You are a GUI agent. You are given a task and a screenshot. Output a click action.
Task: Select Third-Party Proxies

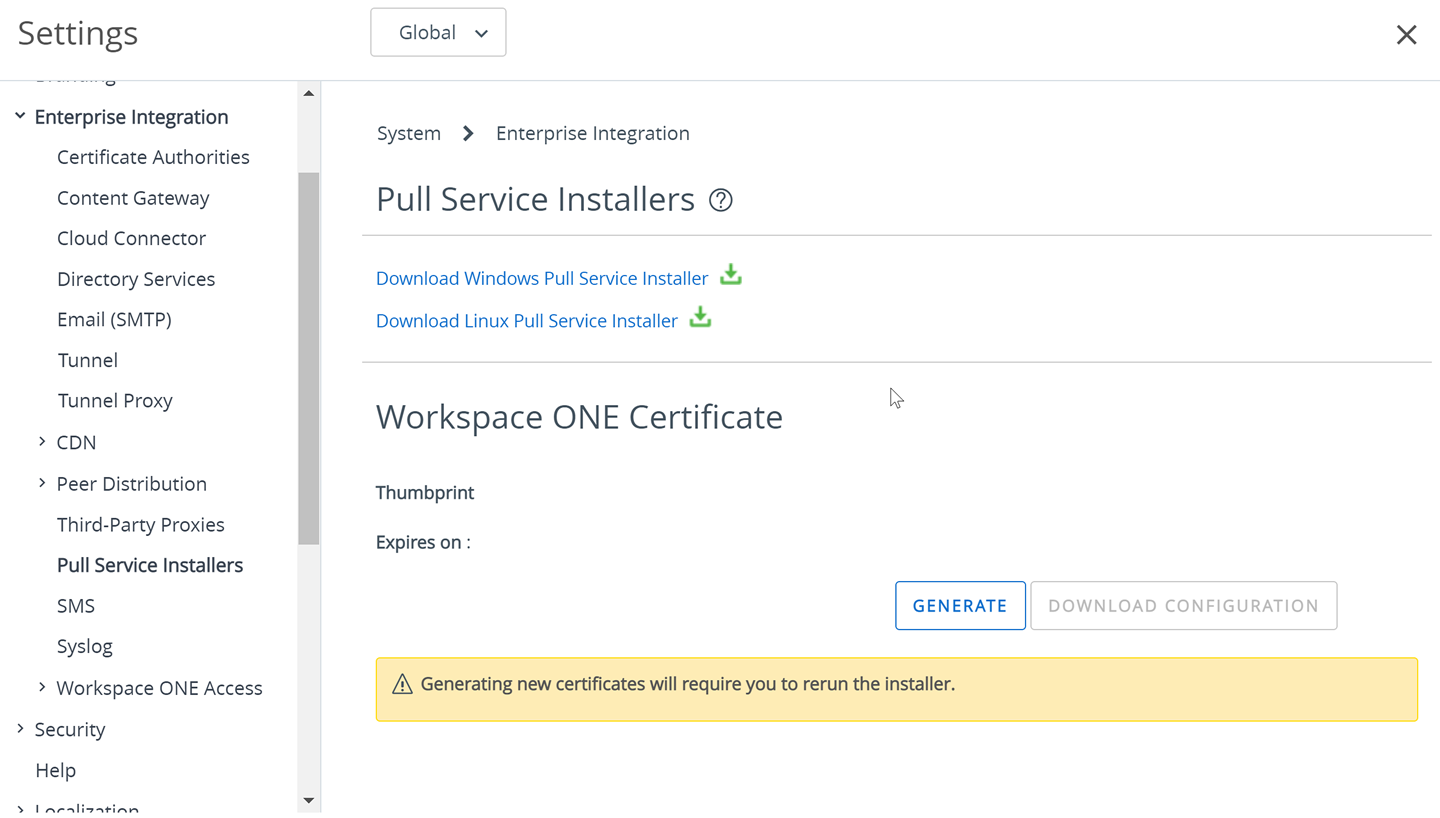140,524
